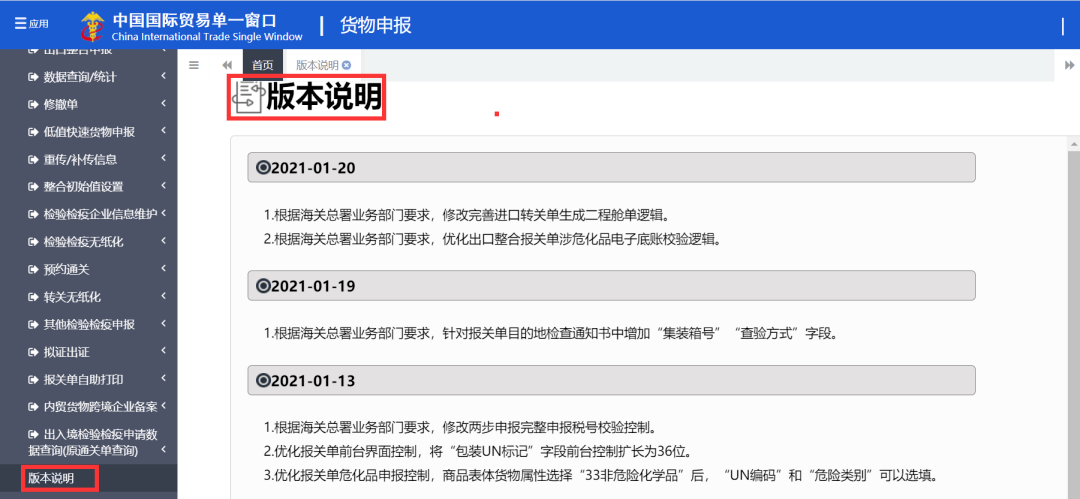Click text about 包装UN标记 扩长为36位
This screenshot has height=499, width=1080.
tap(477, 451)
